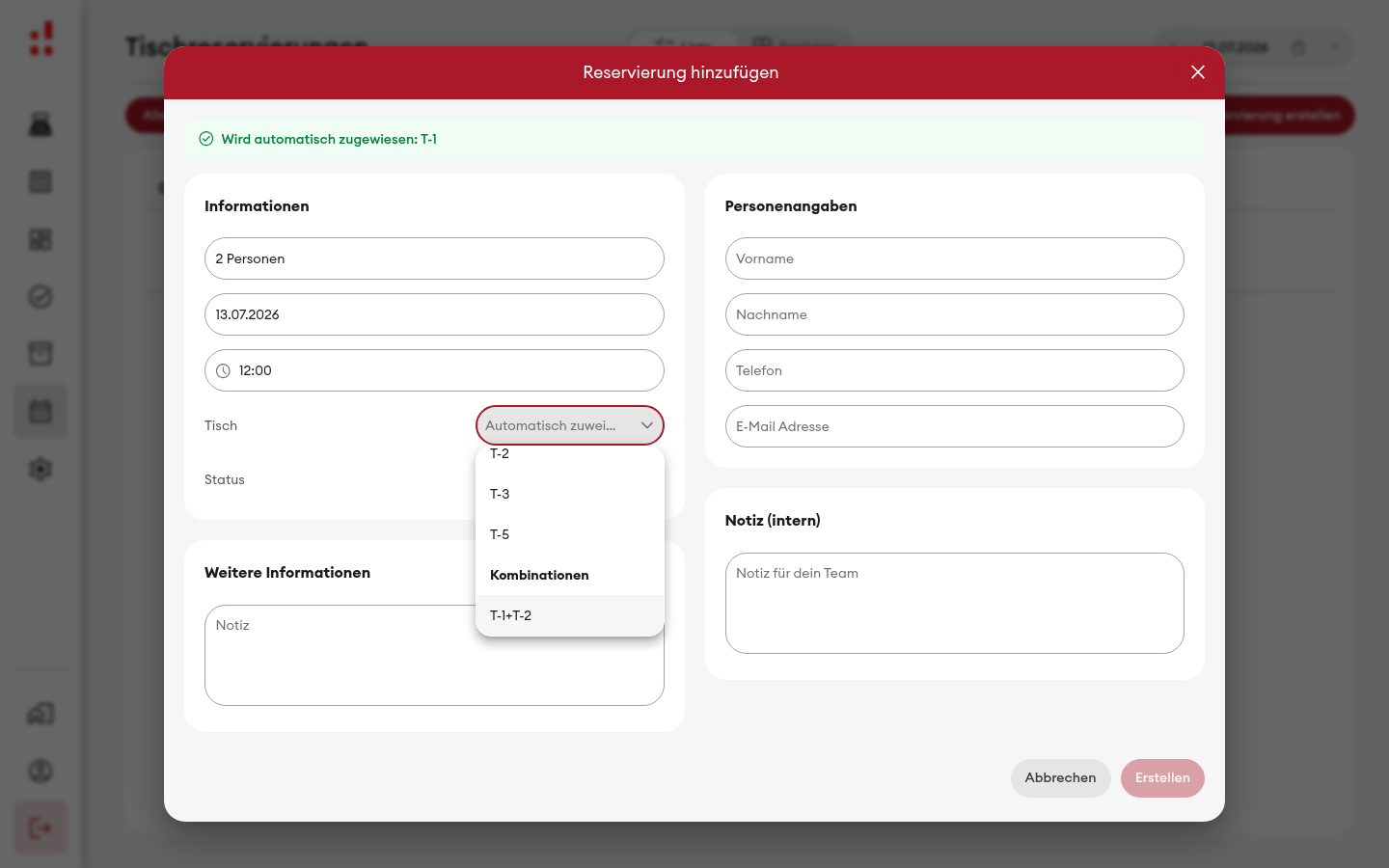
Task: Focus the Notiz für dein Team textarea
Action: pyautogui.click(x=955, y=603)
